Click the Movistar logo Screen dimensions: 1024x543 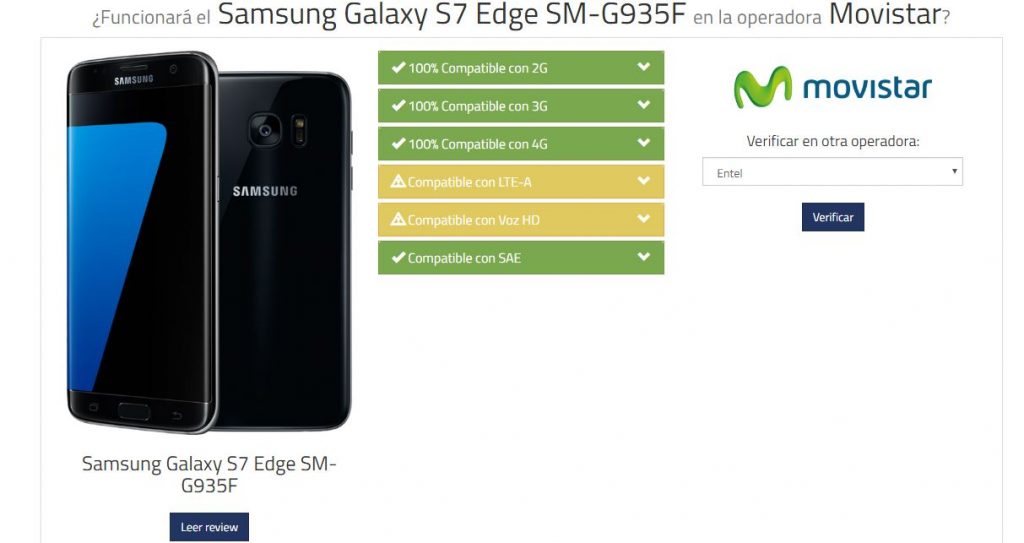tap(833, 88)
